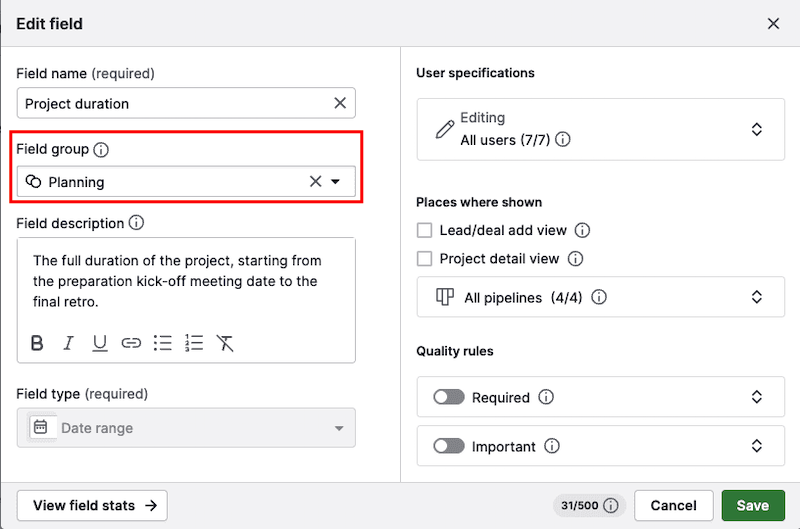Insert a link via link icon
The height and width of the screenshot is (529, 800).
point(131,343)
